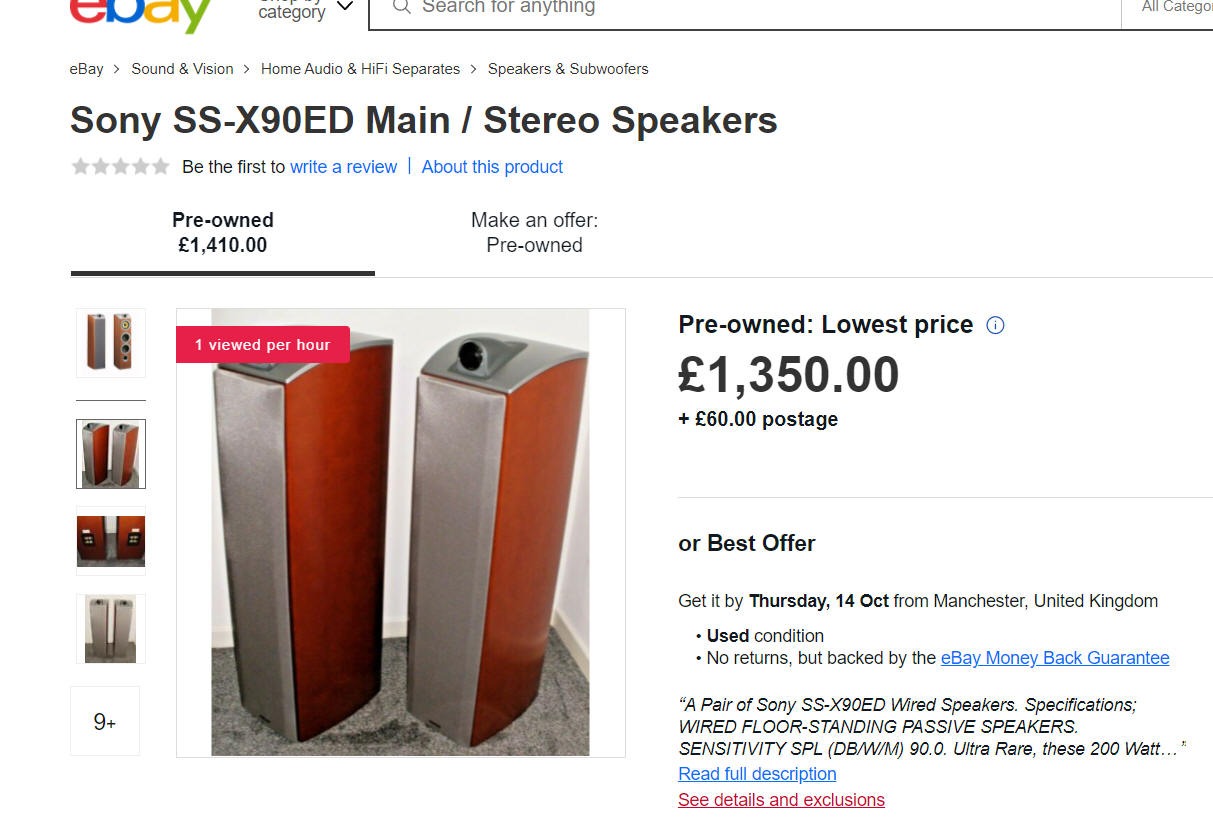The image size is (1213, 837).
Task: Go to the Sound & Vision breadcrumb
Action: 182,69
